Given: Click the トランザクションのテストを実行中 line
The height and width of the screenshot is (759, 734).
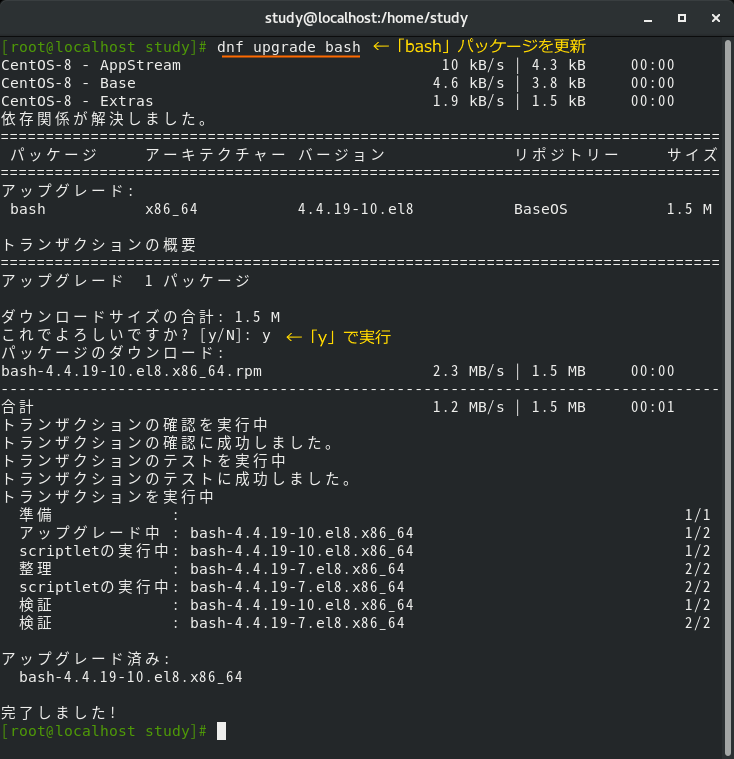Looking at the screenshot, I should tap(144, 461).
